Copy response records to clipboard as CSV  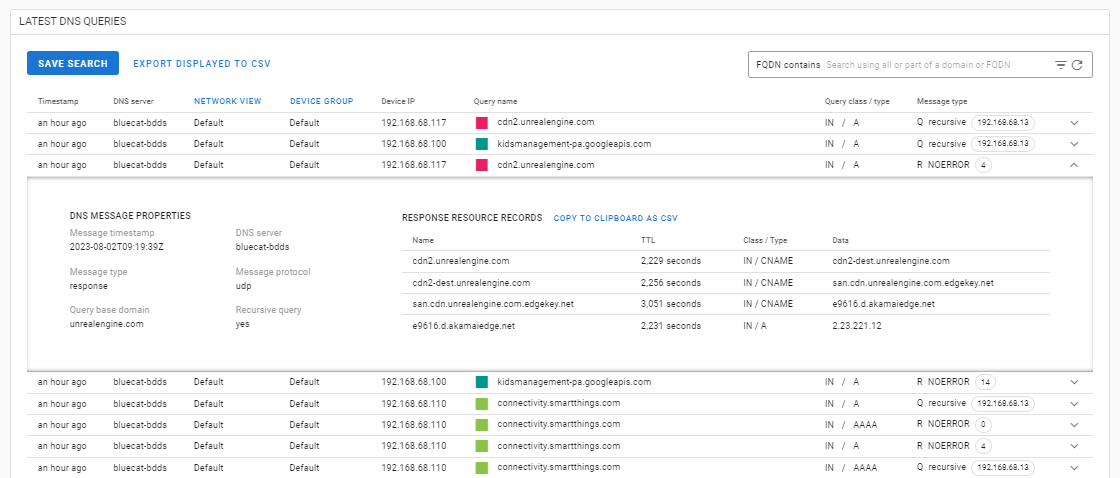click(616, 218)
